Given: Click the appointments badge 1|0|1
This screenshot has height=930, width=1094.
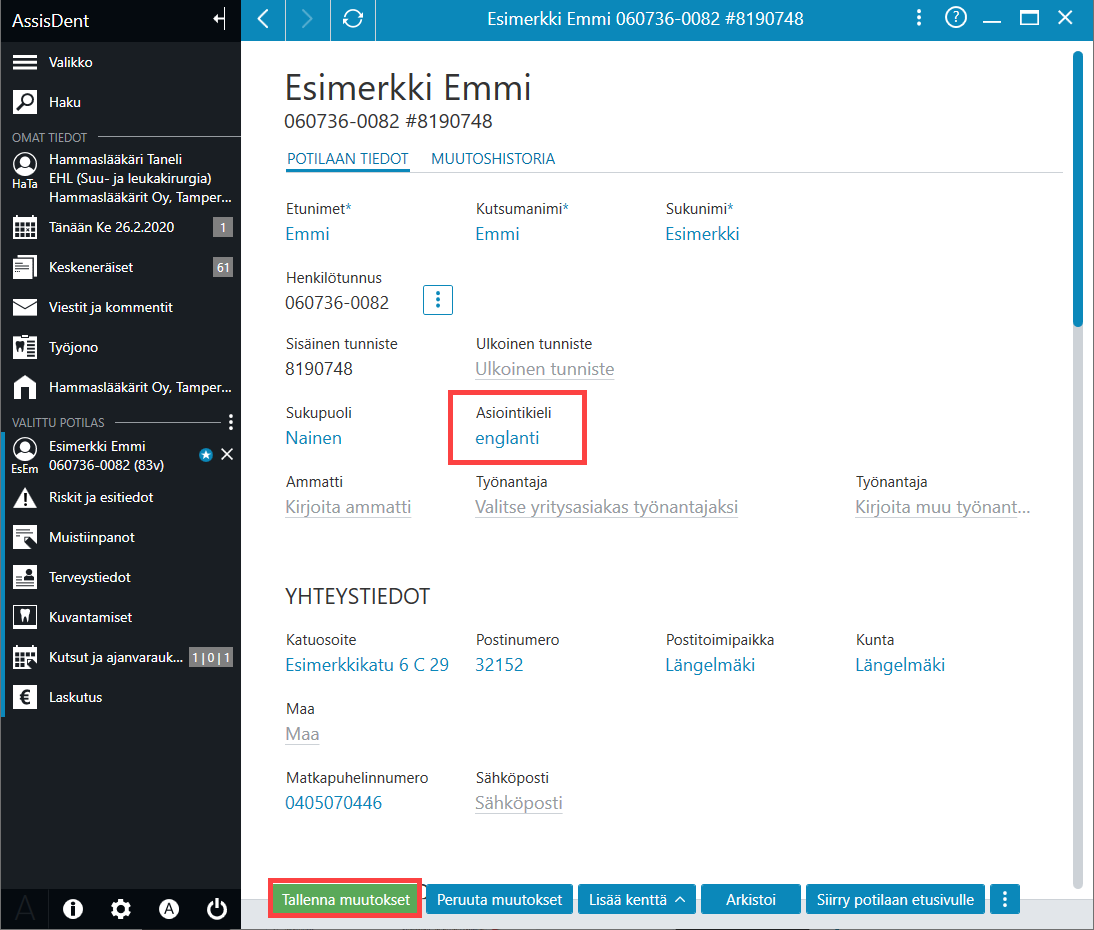Looking at the screenshot, I should pos(211,657).
